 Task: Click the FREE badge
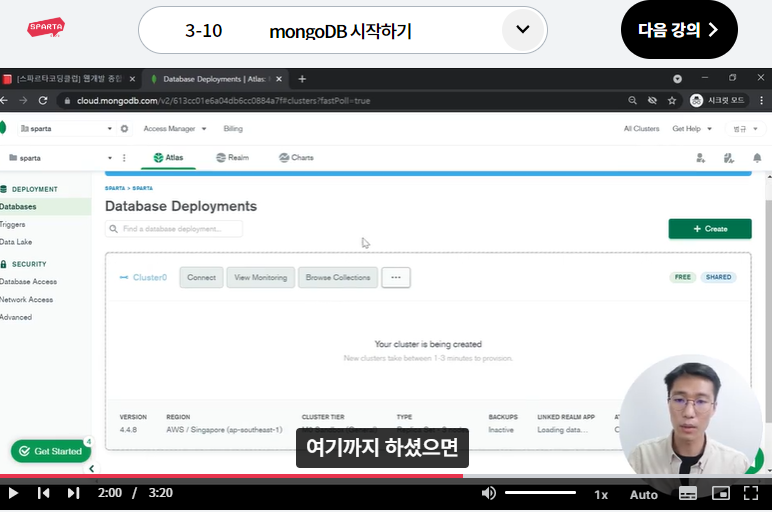pyautogui.click(x=682, y=277)
